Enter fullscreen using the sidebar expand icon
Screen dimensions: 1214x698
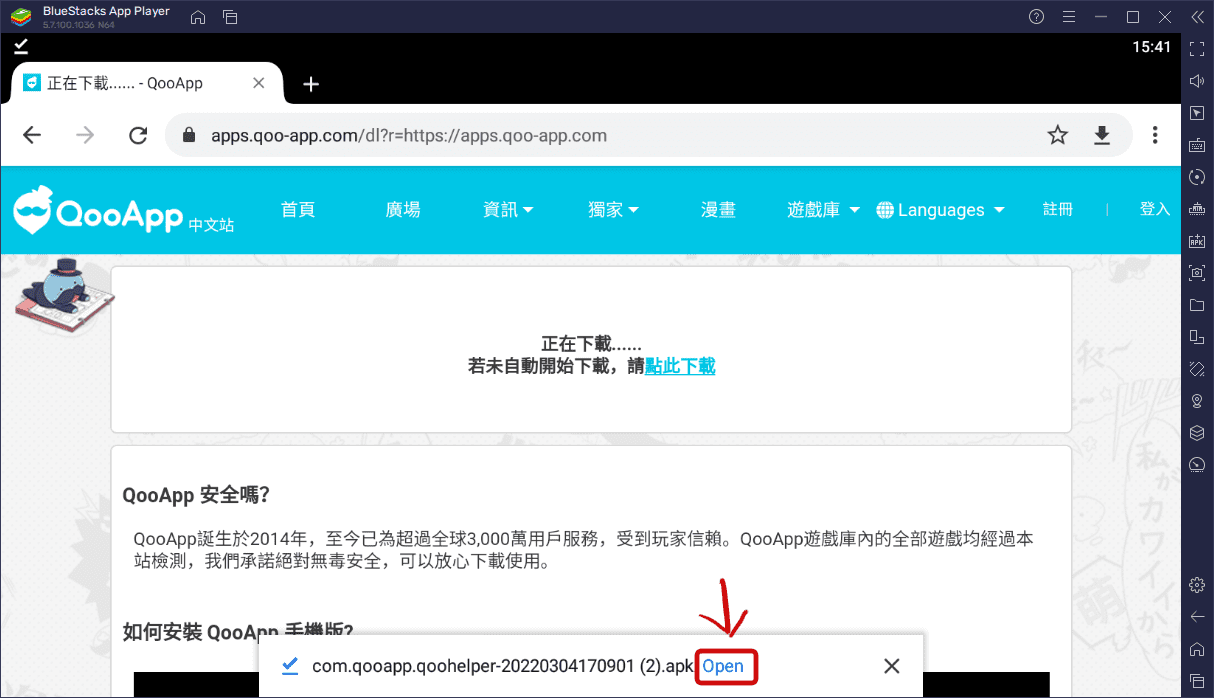(1196, 48)
